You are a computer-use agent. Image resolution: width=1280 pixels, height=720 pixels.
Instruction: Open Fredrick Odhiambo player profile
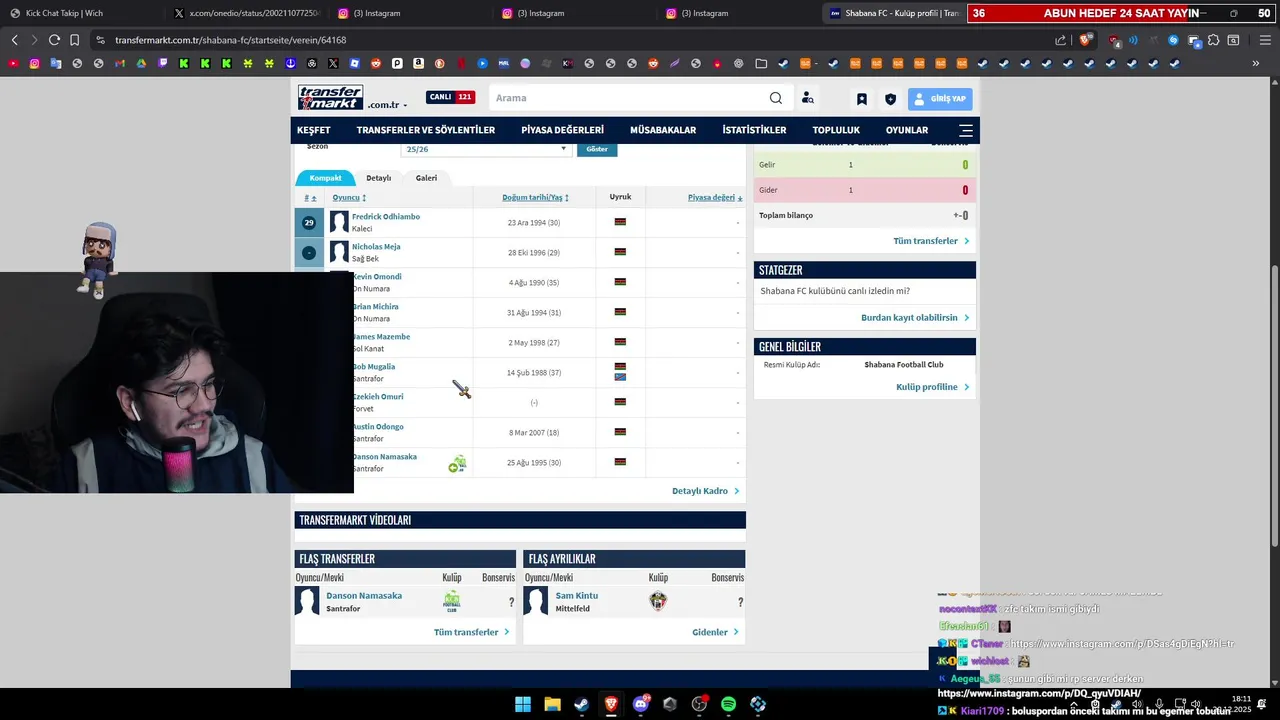(386, 216)
